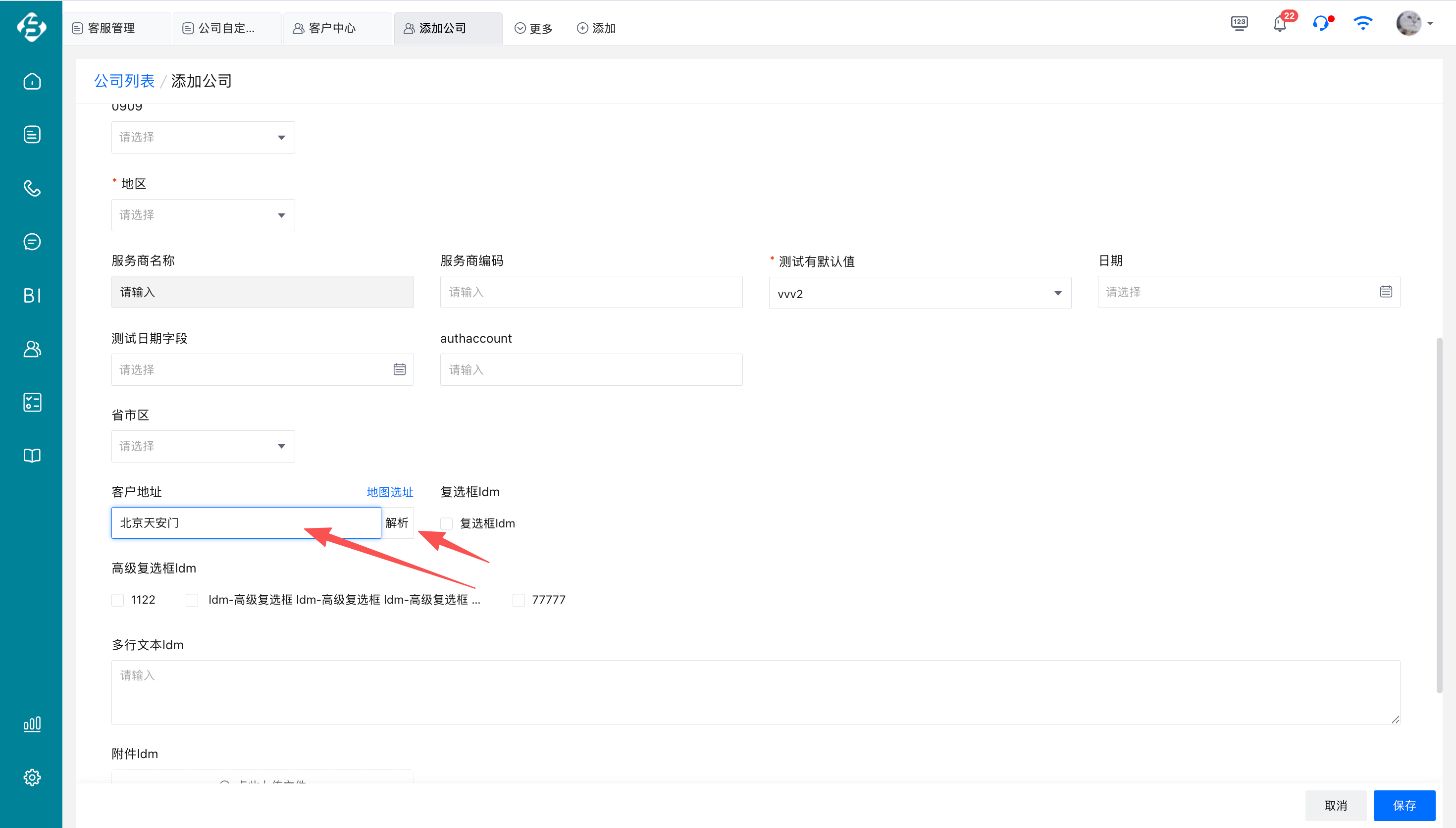
Task: Open the headset support icon
Action: click(x=1321, y=24)
